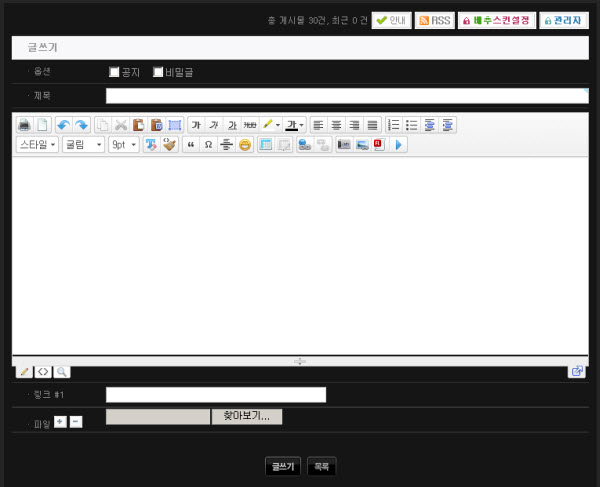Insert a special character with omega icon

click(x=208, y=145)
